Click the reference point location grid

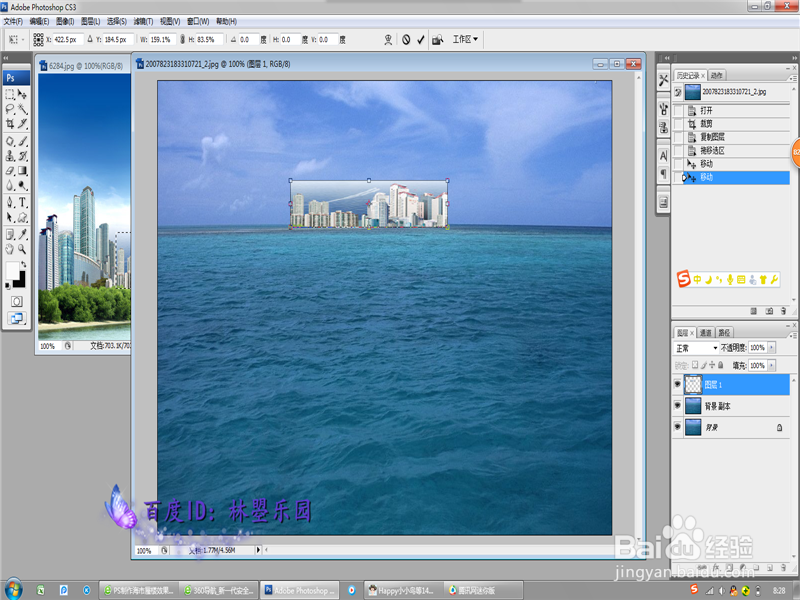tap(38, 39)
